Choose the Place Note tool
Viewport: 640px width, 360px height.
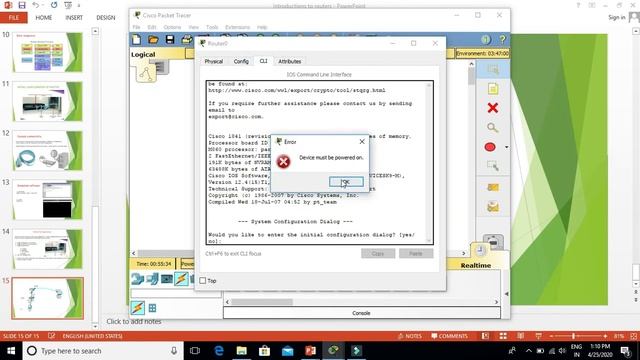pos(493,89)
